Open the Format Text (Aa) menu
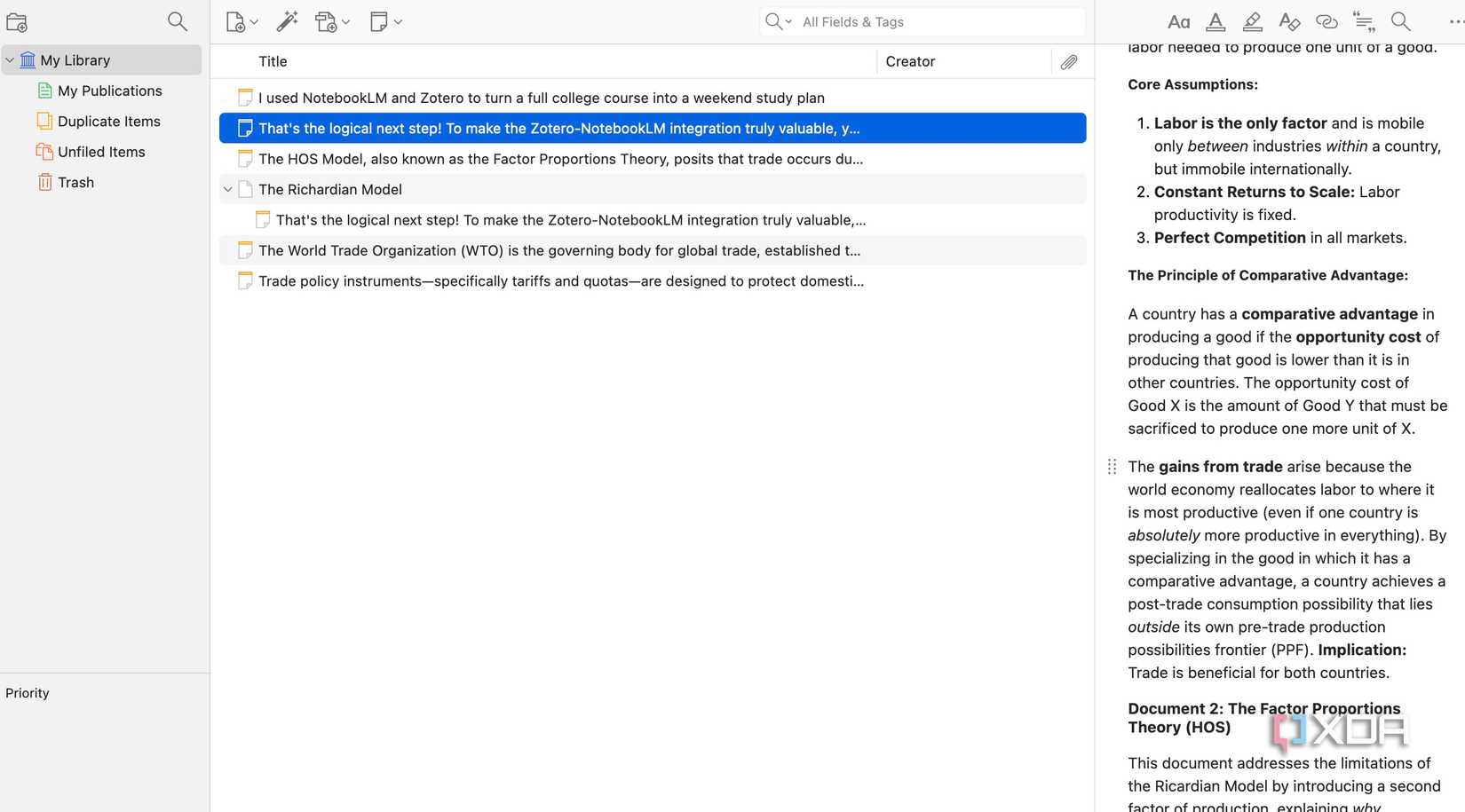Viewport: 1465px width, 812px height. [x=1179, y=22]
